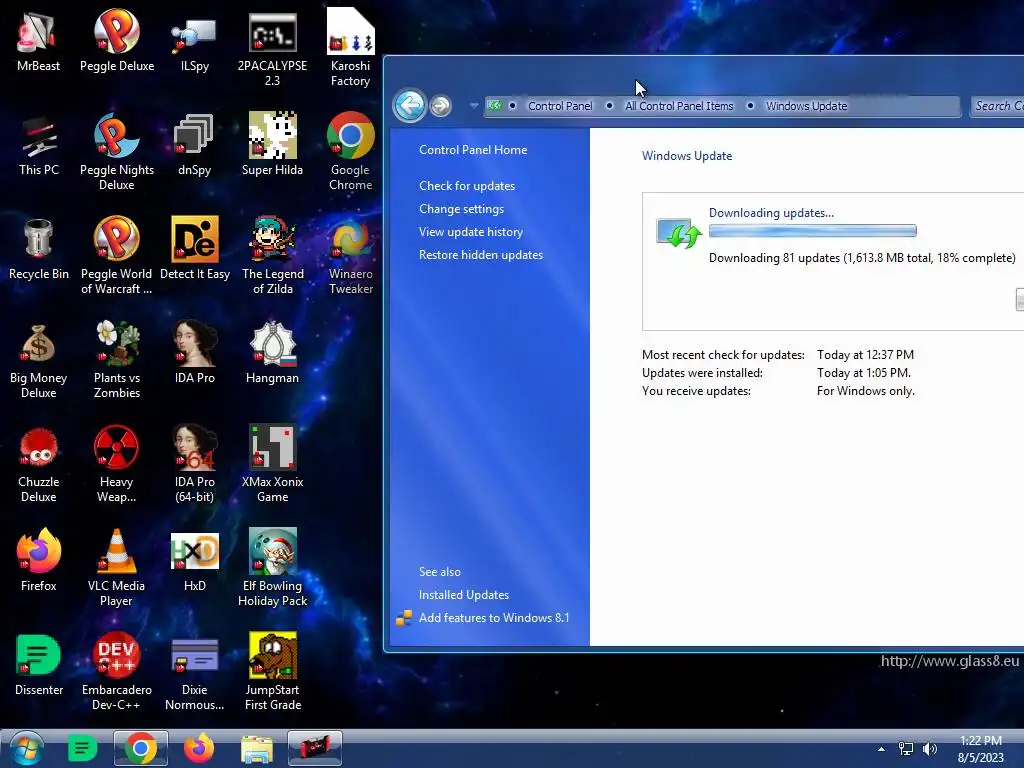Expand the dropdown before Control Panel breadcrumb
Image resolution: width=1024 pixels, height=768 pixels.
[513, 106]
